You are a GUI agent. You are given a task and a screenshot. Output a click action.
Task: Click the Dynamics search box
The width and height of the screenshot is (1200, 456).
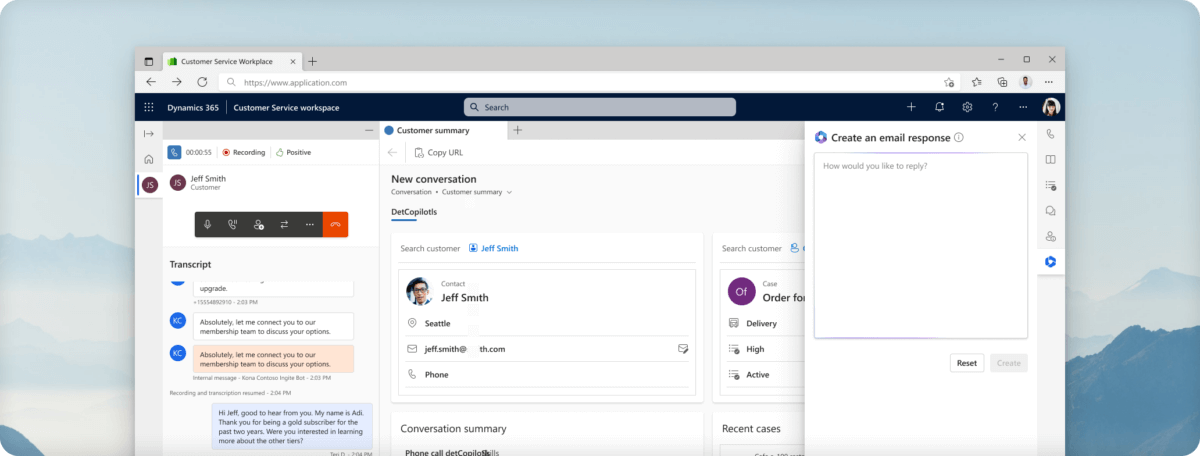[600, 107]
